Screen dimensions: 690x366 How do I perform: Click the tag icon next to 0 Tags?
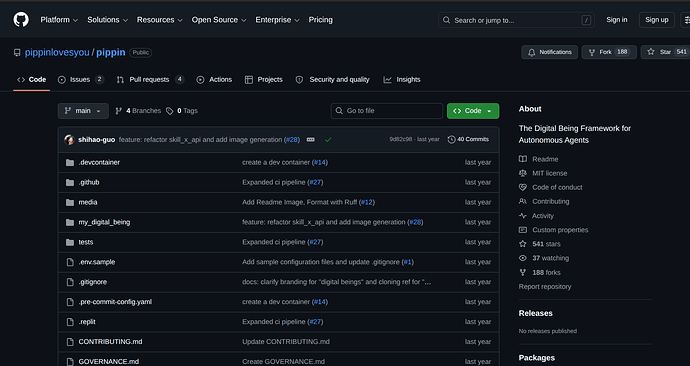coord(169,111)
